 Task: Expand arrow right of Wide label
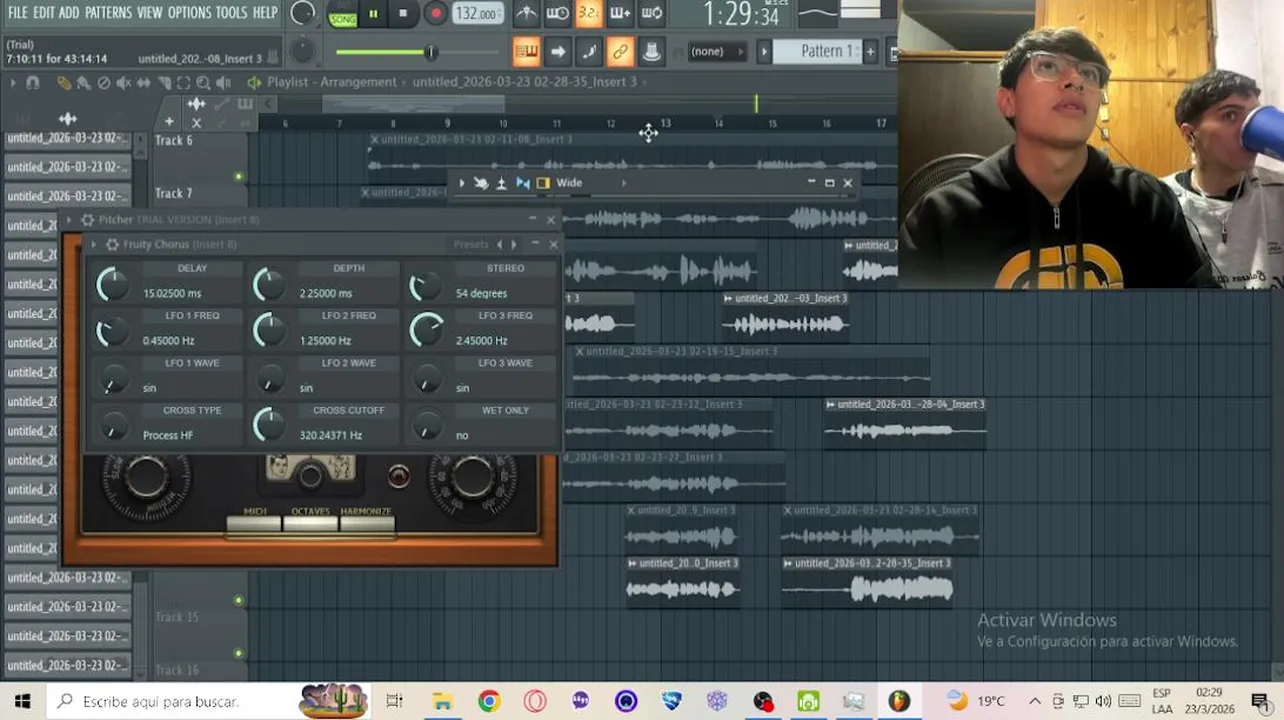pyautogui.click(x=625, y=183)
